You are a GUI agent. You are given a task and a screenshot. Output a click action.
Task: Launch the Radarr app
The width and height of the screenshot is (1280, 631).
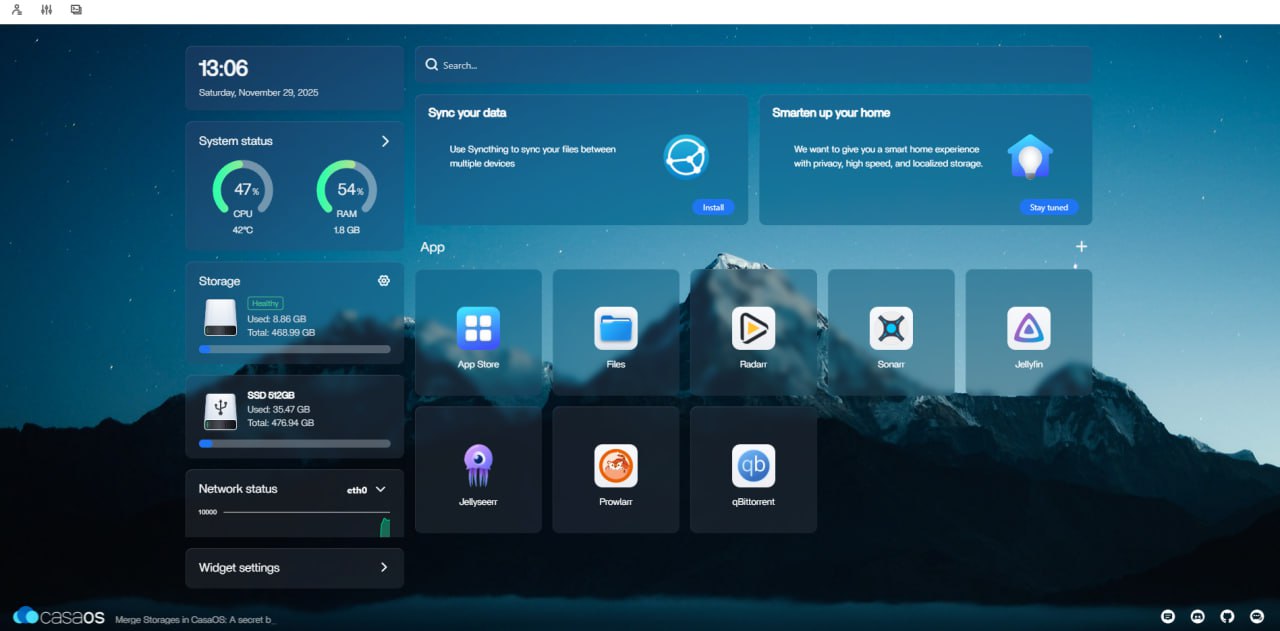(x=753, y=330)
